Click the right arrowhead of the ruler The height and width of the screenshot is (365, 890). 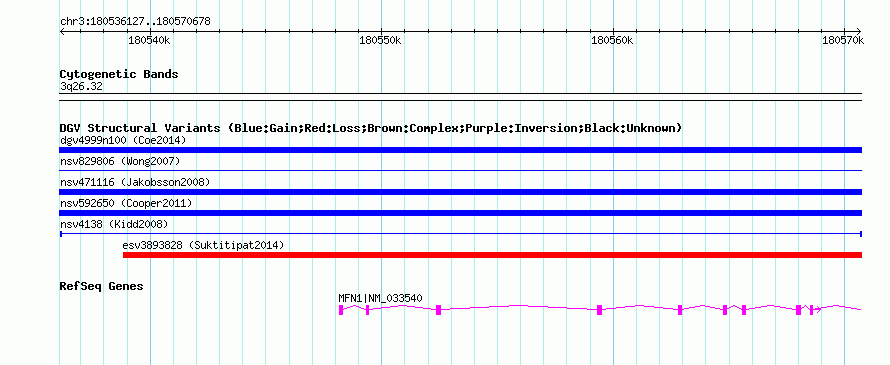[x=859, y=31]
